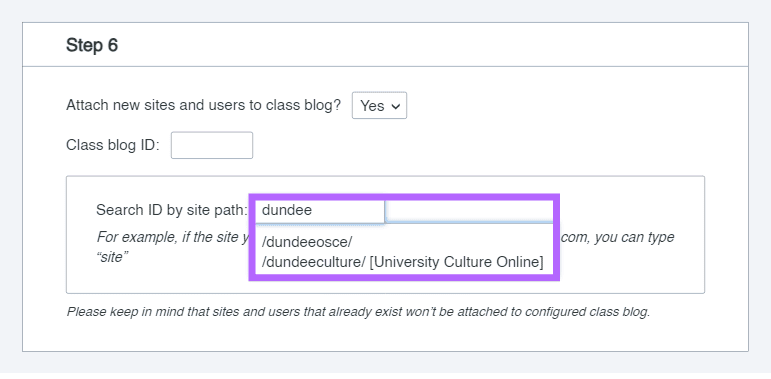Click the quoted “site” example text

(113, 257)
